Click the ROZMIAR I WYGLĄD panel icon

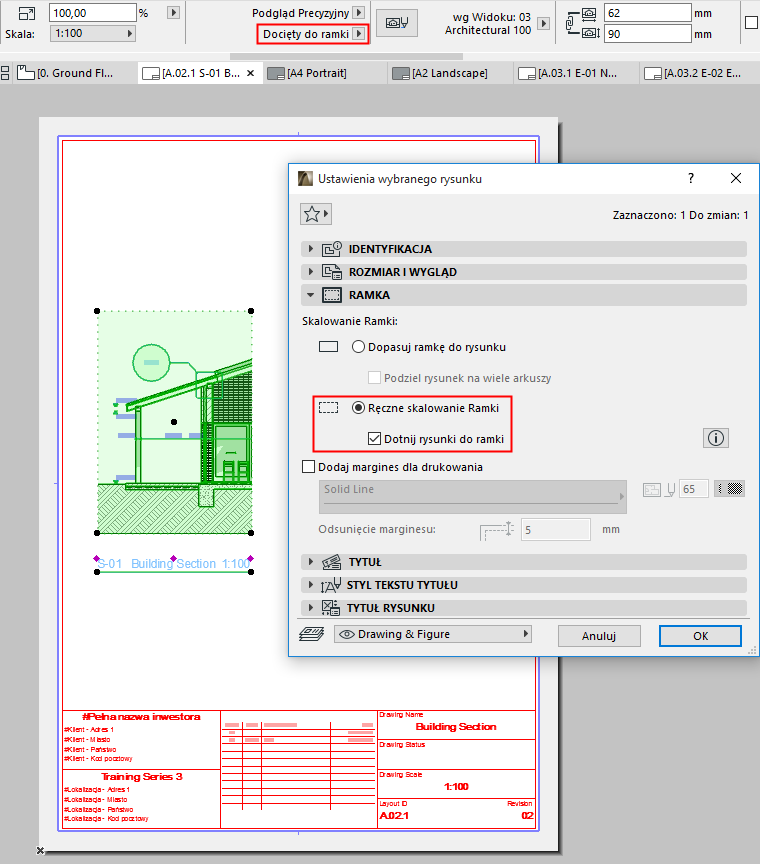tap(332, 272)
